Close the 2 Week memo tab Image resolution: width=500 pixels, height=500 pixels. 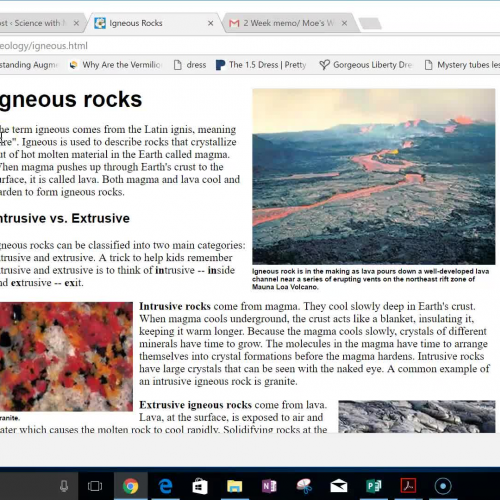344,23
